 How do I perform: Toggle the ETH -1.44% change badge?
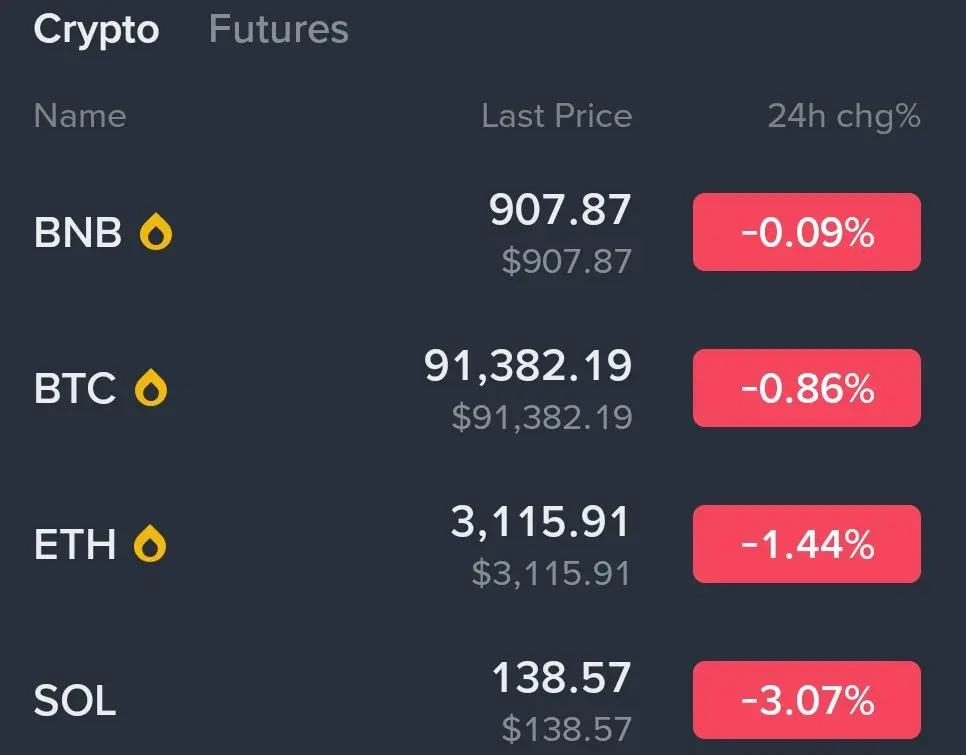point(806,544)
